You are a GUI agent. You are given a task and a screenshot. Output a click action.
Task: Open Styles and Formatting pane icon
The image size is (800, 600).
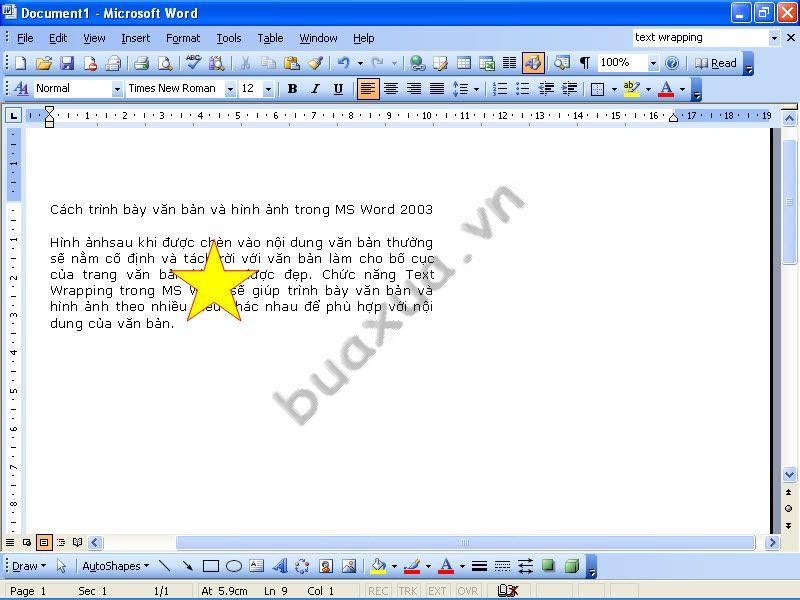(x=21, y=89)
